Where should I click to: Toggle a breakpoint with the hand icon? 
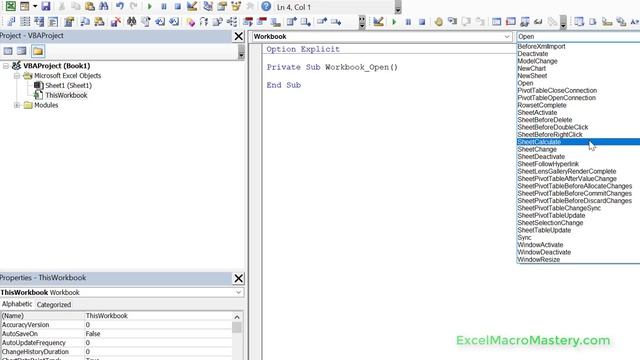click(439, 22)
